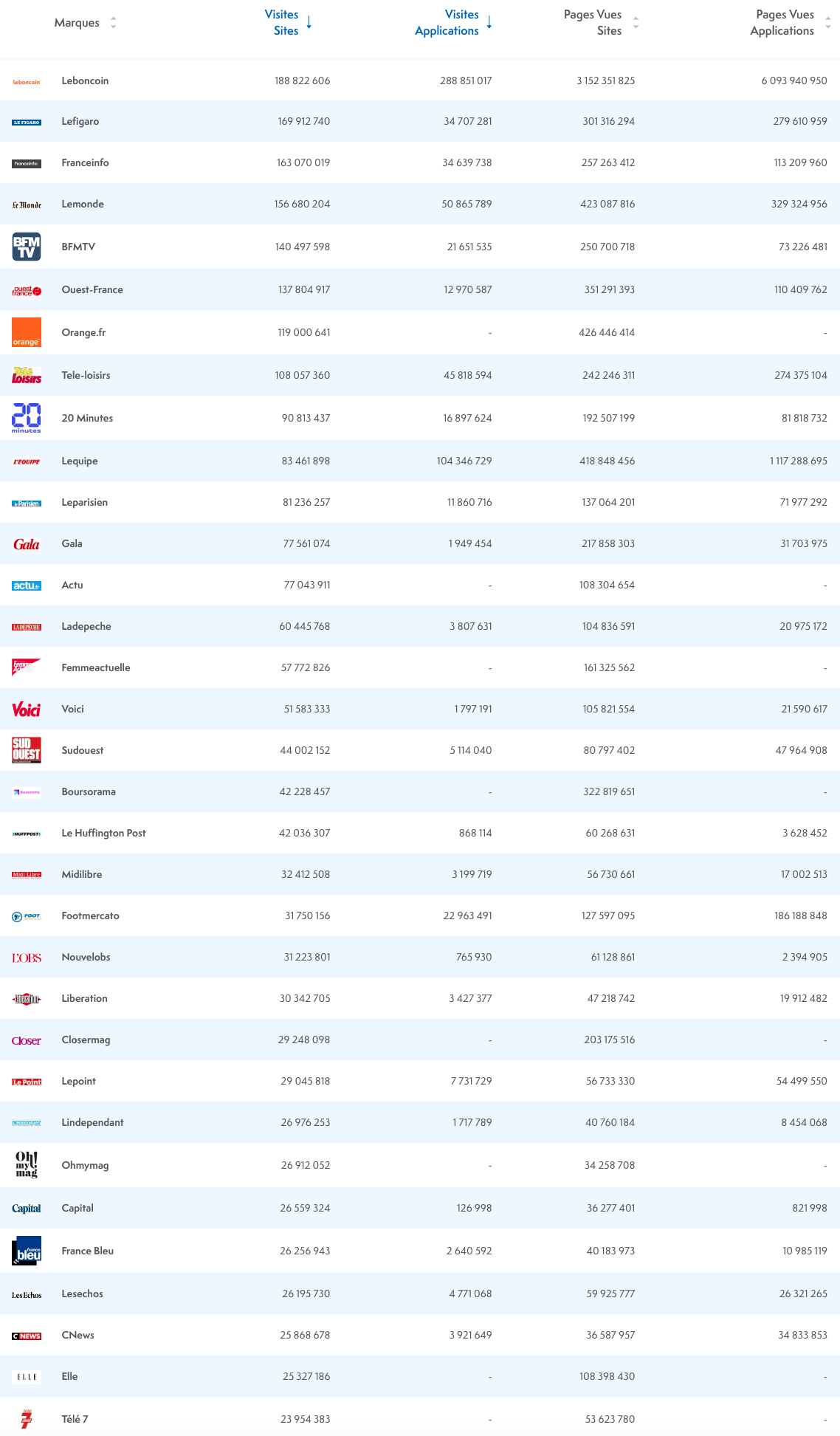Click the Pages Vues Applications header

coord(782,23)
